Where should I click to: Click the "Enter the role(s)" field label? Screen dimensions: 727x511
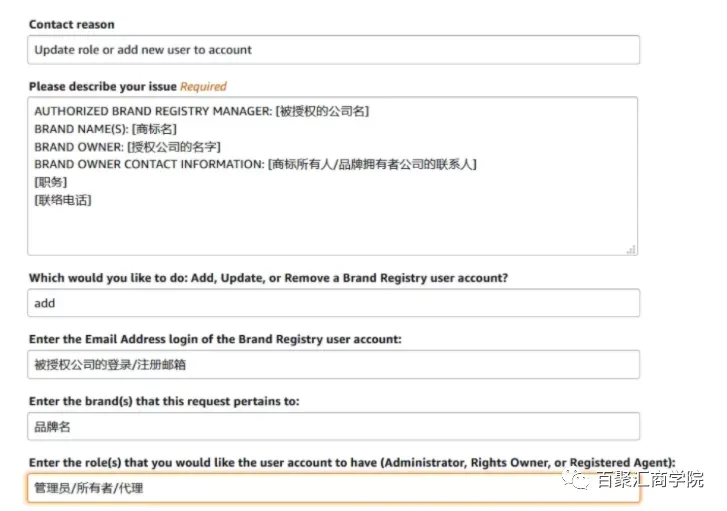352,462
